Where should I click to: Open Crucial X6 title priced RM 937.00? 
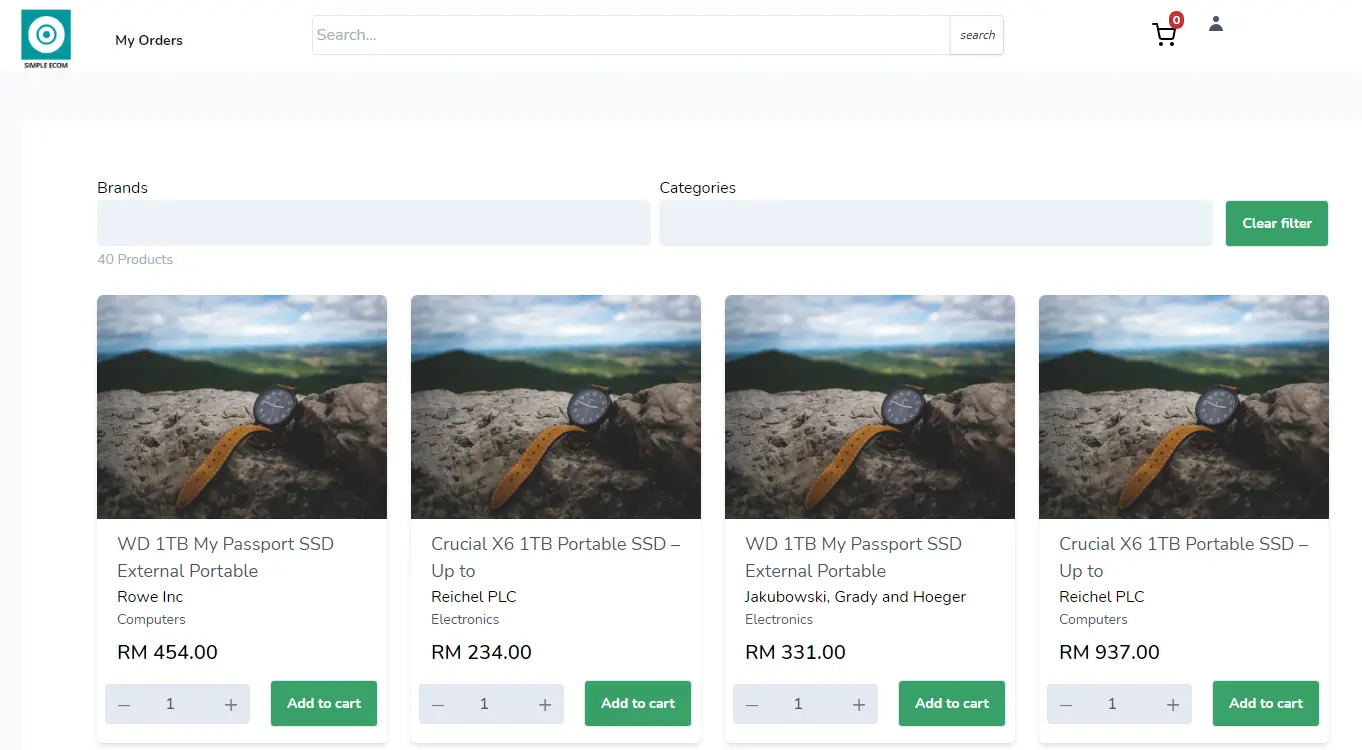coord(1183,557)
